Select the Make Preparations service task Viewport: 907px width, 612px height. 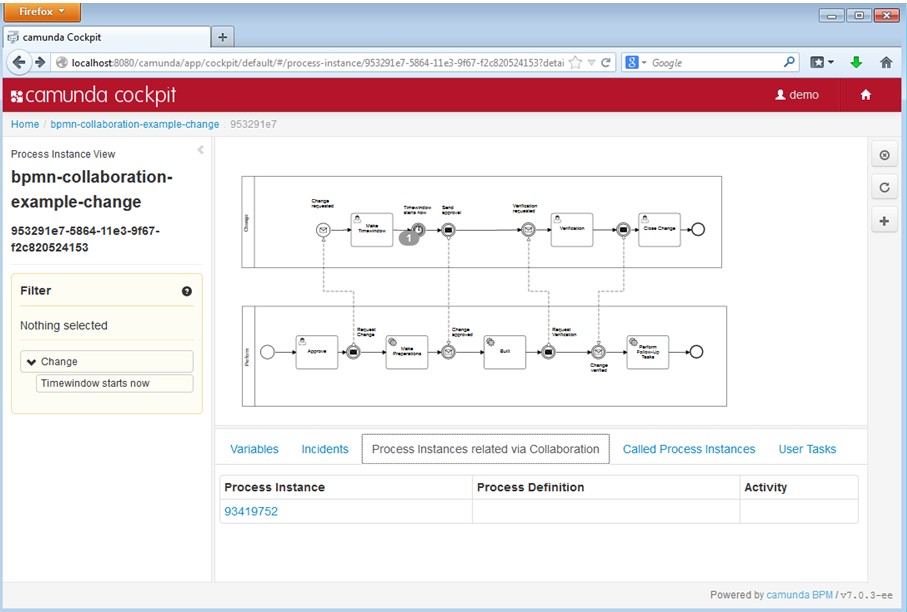click(x=407, y=352)
